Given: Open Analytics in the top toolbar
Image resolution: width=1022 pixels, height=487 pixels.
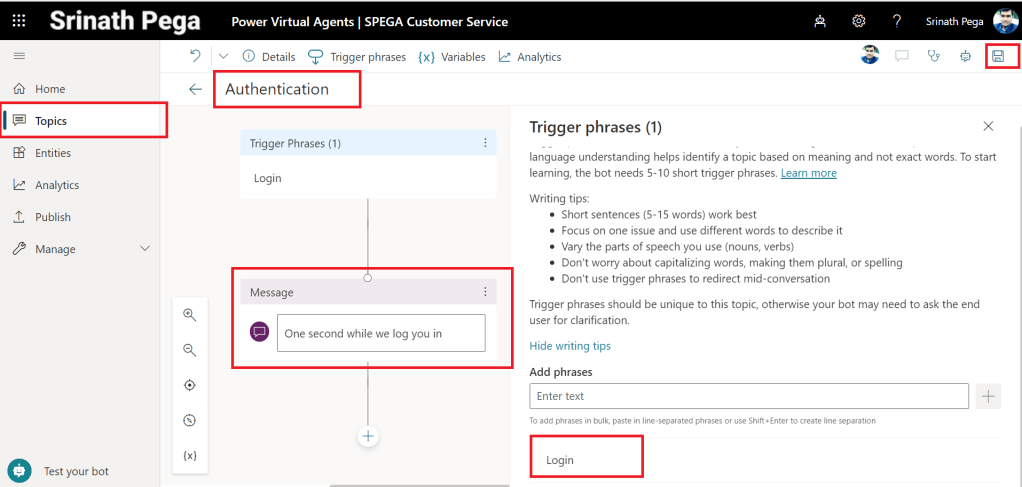Looking at the screenshot, I should (x=529, y=57).
